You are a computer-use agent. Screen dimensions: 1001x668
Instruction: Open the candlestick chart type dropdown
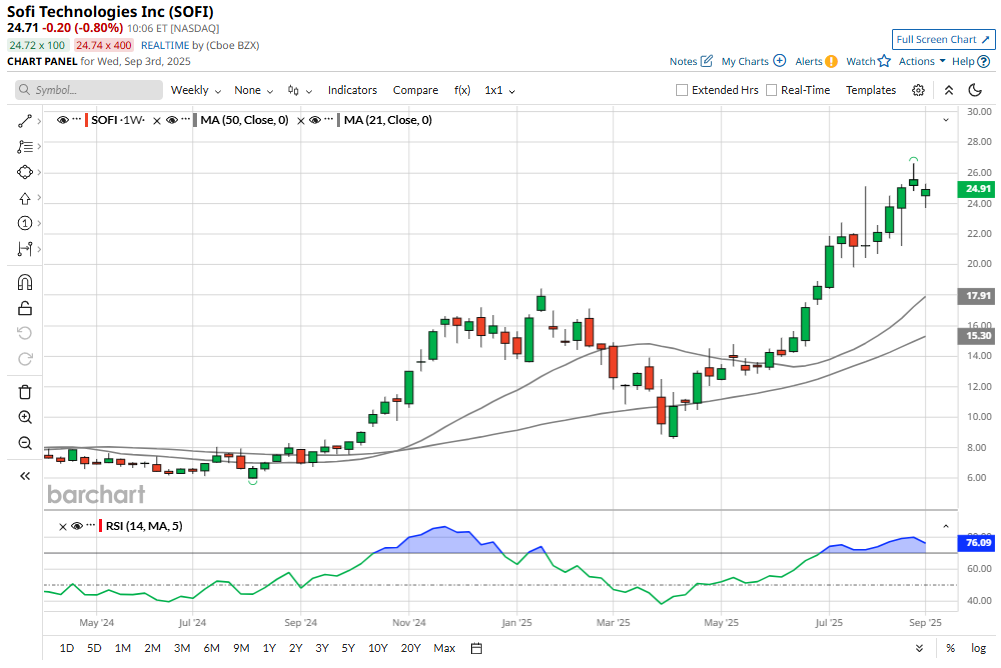[299, 90]
